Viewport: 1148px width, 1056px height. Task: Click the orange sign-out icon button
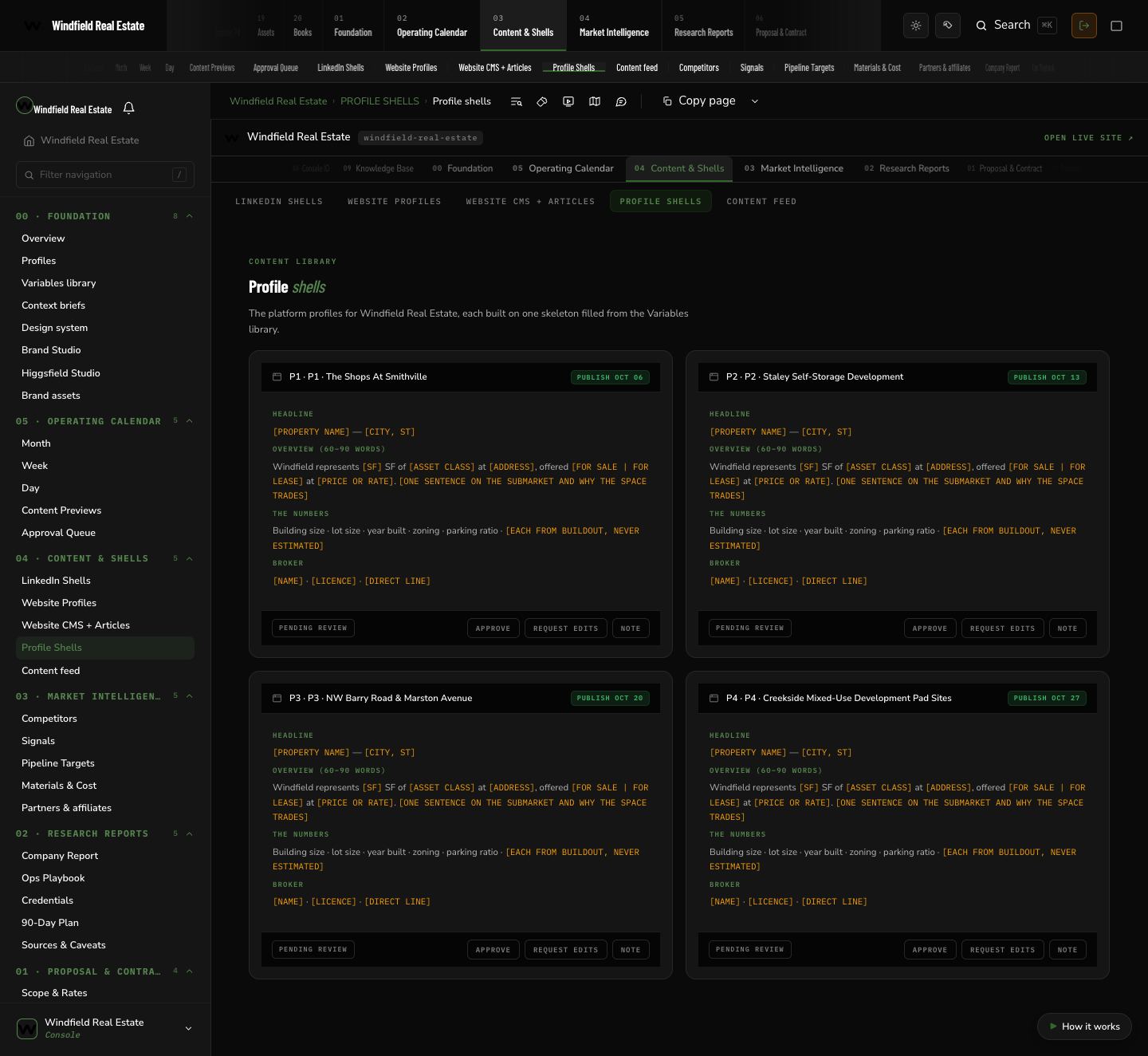[x=1084, y=26]
